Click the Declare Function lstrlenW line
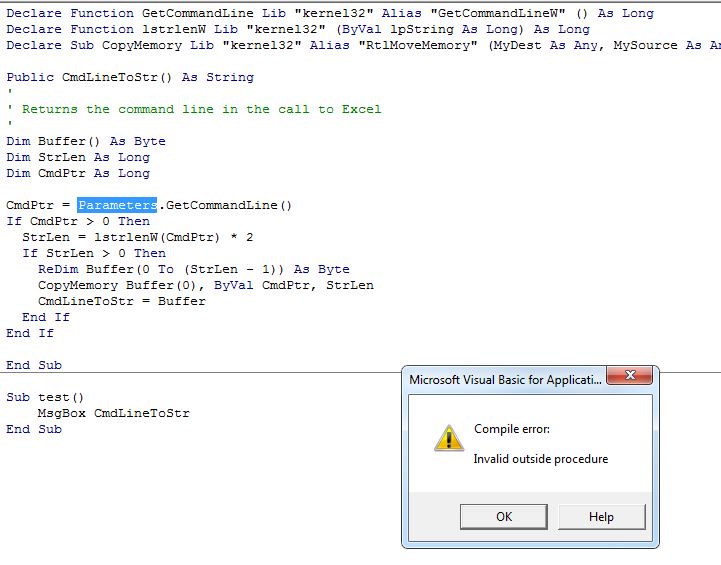 click(298, 29)
